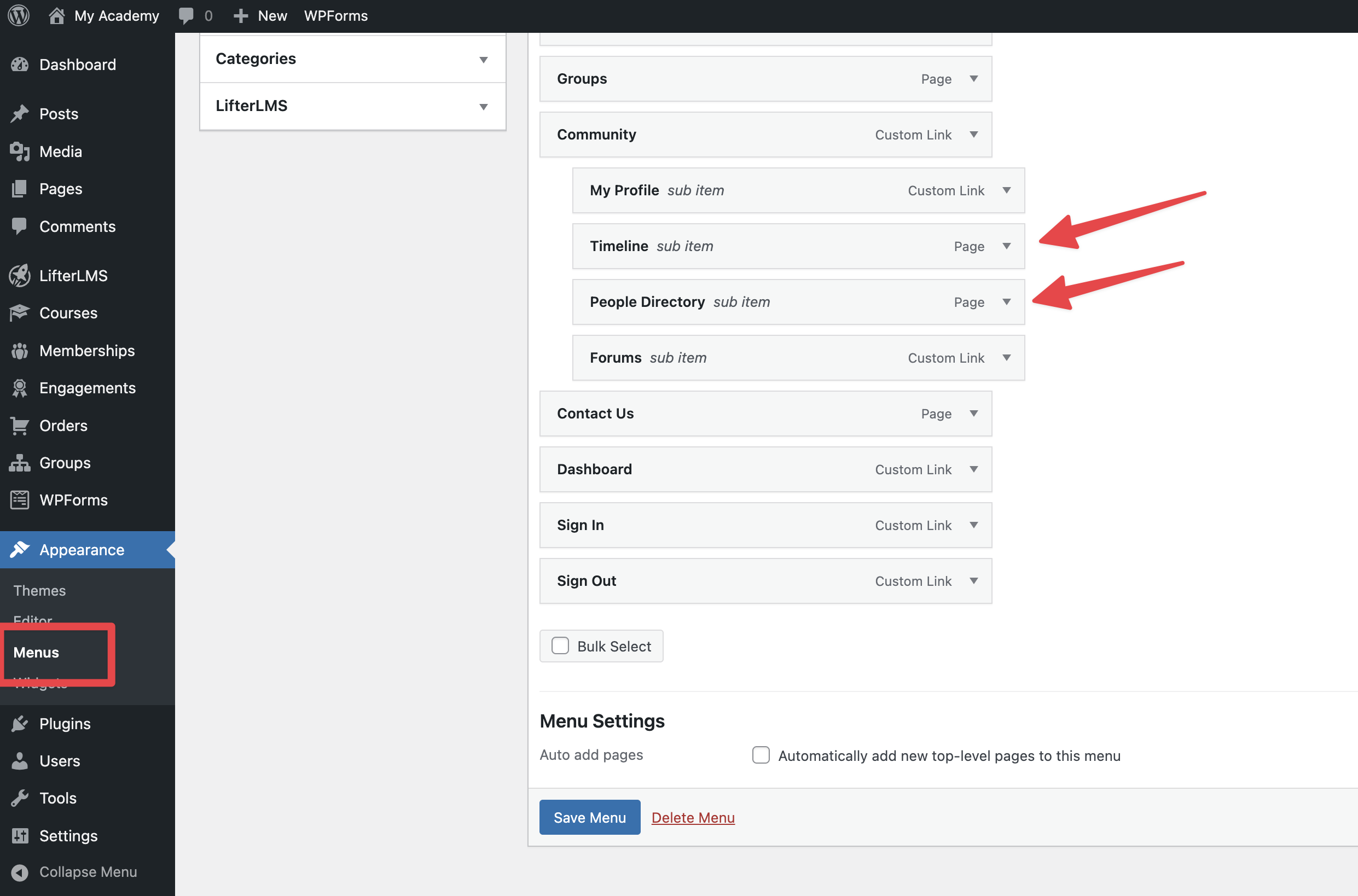Click the Plugins plug icon
Screen dimensions: 1358x896
click(x=20, y=724)
